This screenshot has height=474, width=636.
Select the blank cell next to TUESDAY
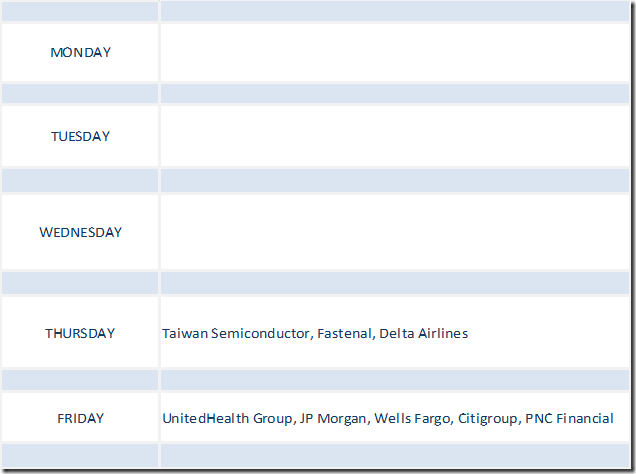click(394, 136)
